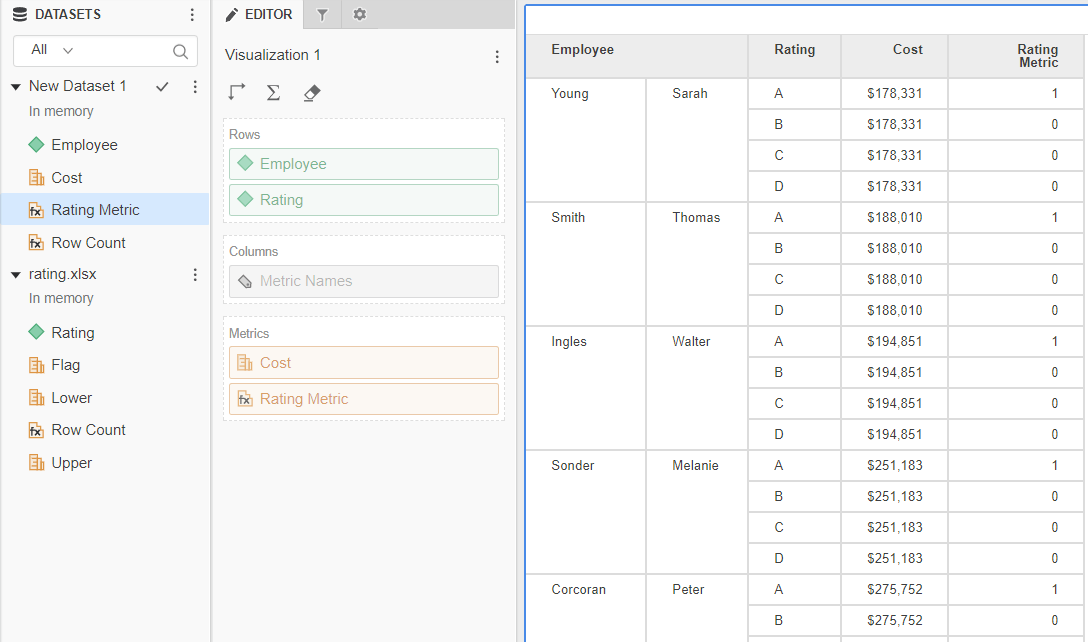Viewport: 1088px width, 642px height.
Task: Click the Employee chip in Rows
Action: (x=364, y=164)
